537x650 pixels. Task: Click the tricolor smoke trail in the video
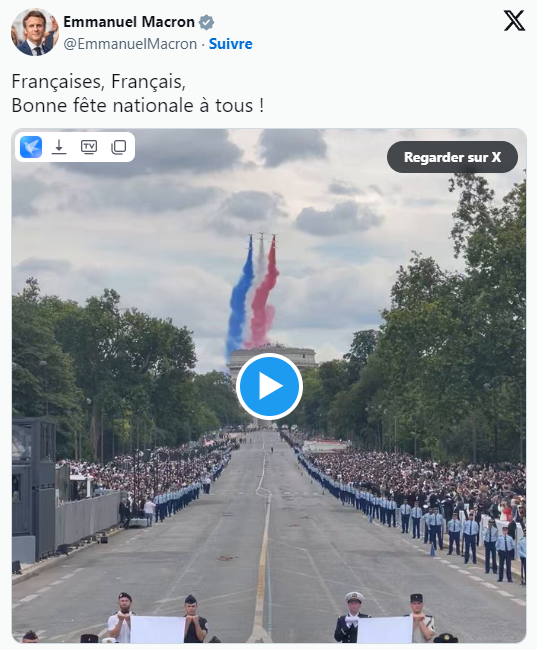252,296
